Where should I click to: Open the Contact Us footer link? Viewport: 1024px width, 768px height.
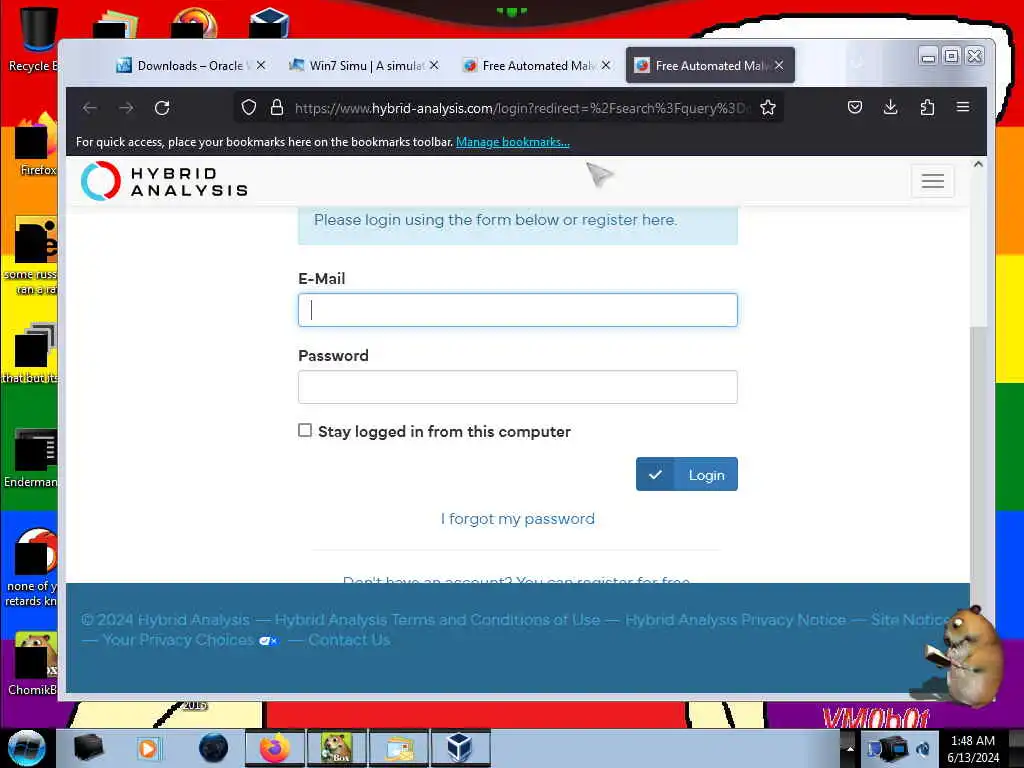(349, 640)
